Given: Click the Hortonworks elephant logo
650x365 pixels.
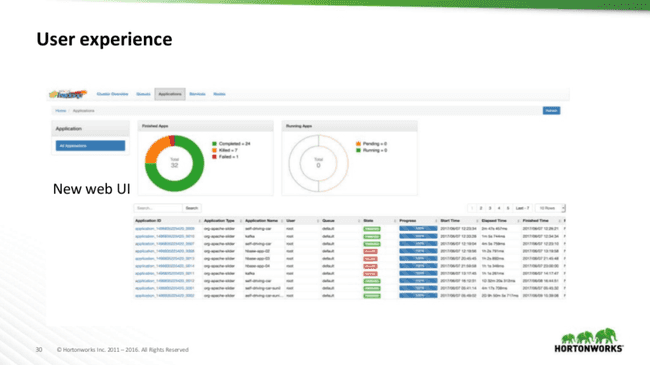Looking at the screenshot, I should pos(589,340).
